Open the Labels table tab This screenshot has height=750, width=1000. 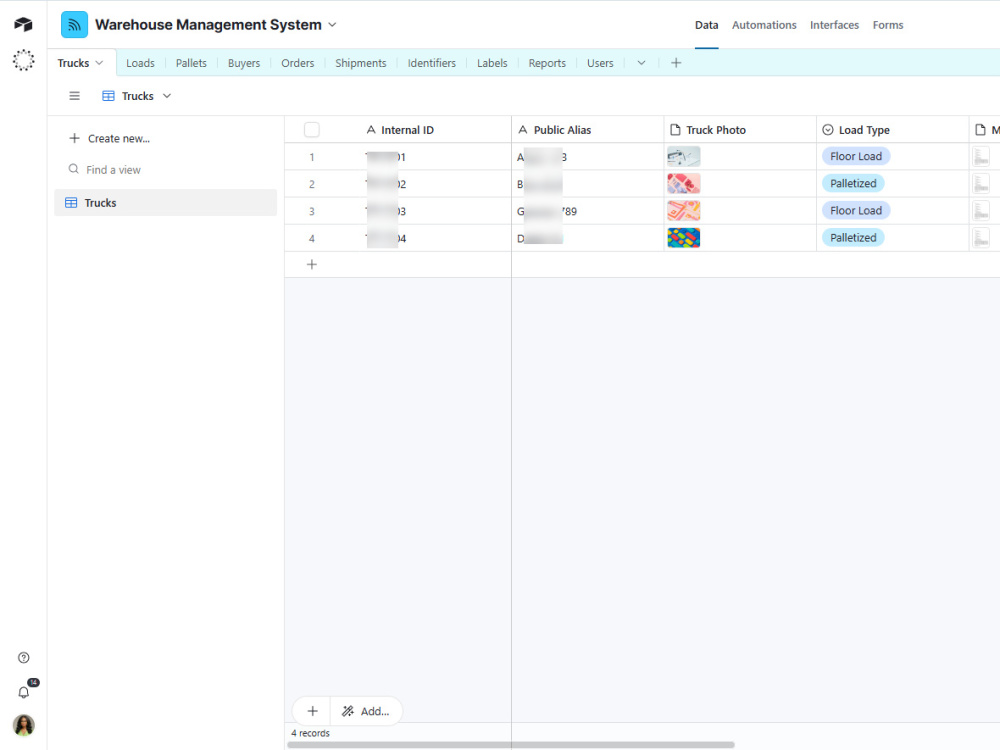point(492,63)
